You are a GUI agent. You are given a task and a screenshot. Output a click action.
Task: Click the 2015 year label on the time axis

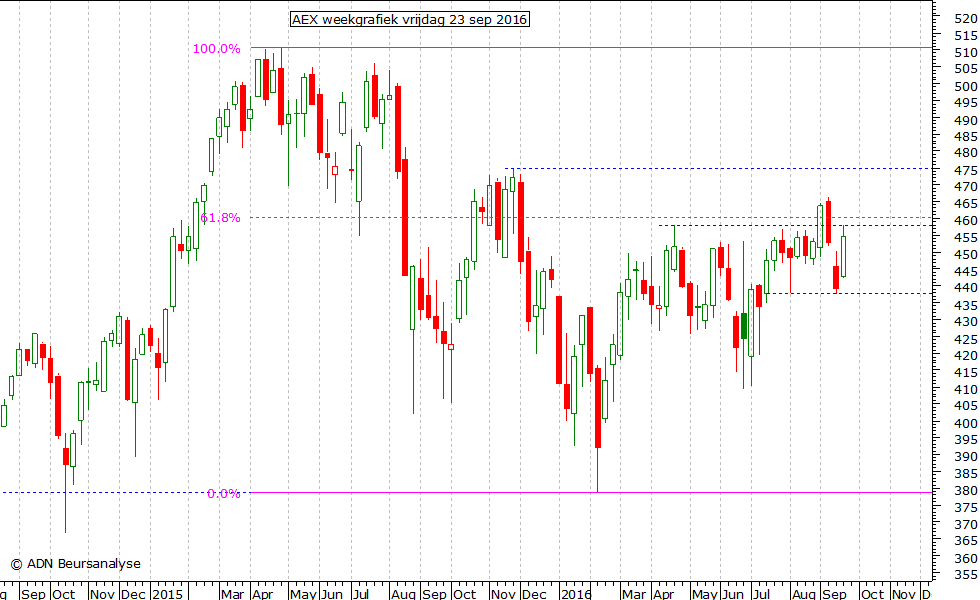click(x=168, y=593)
